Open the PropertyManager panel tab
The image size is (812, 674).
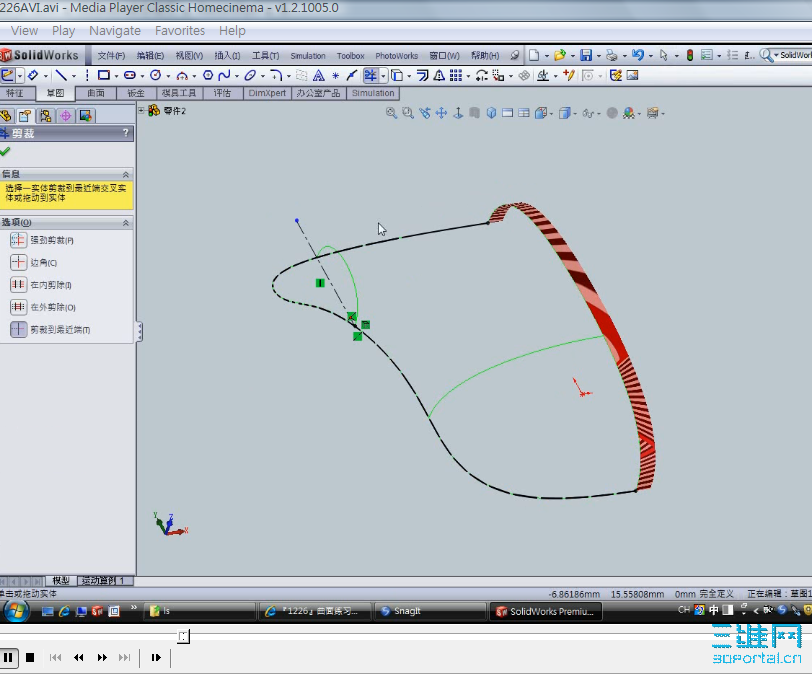[25, 116]
